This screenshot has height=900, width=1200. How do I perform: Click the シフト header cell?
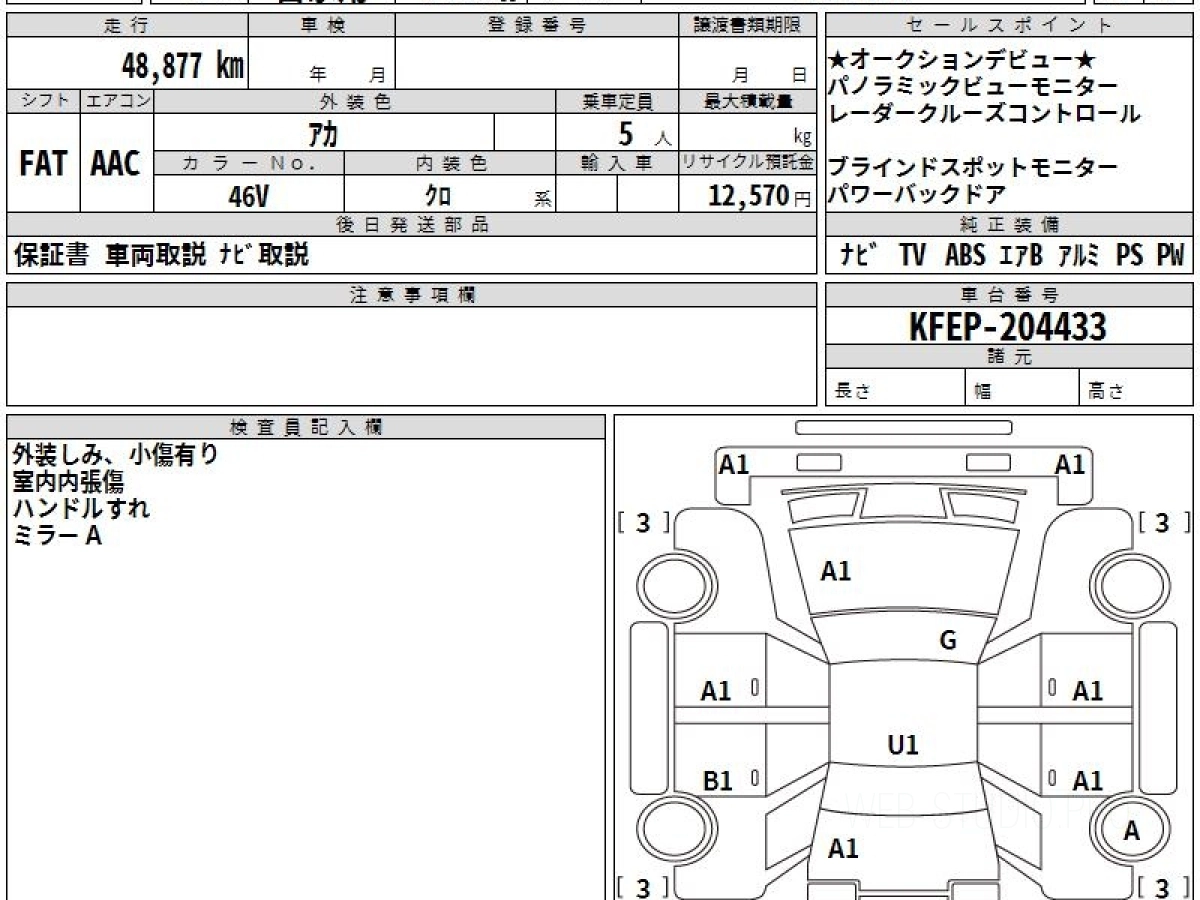tap(44, 101)
